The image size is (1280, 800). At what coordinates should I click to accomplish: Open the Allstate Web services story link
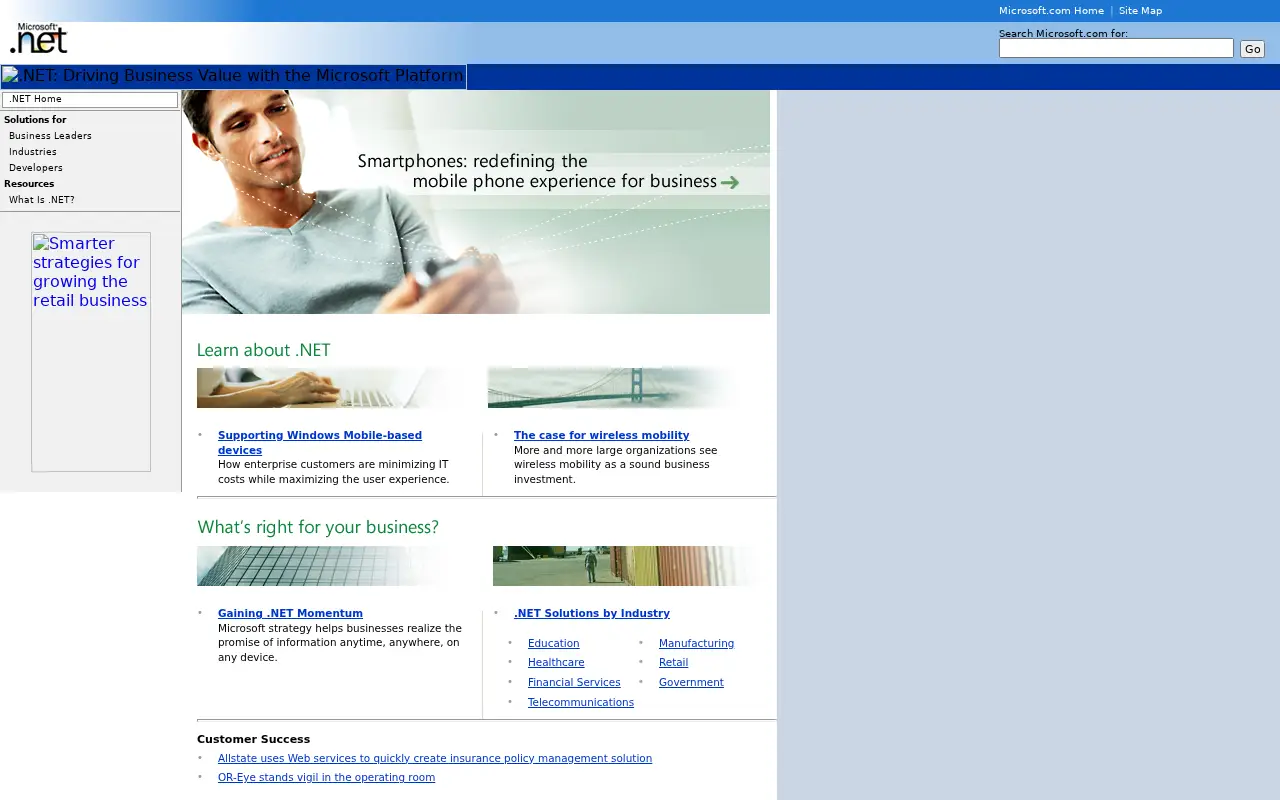pyautogui.click(x=435, y=758)
